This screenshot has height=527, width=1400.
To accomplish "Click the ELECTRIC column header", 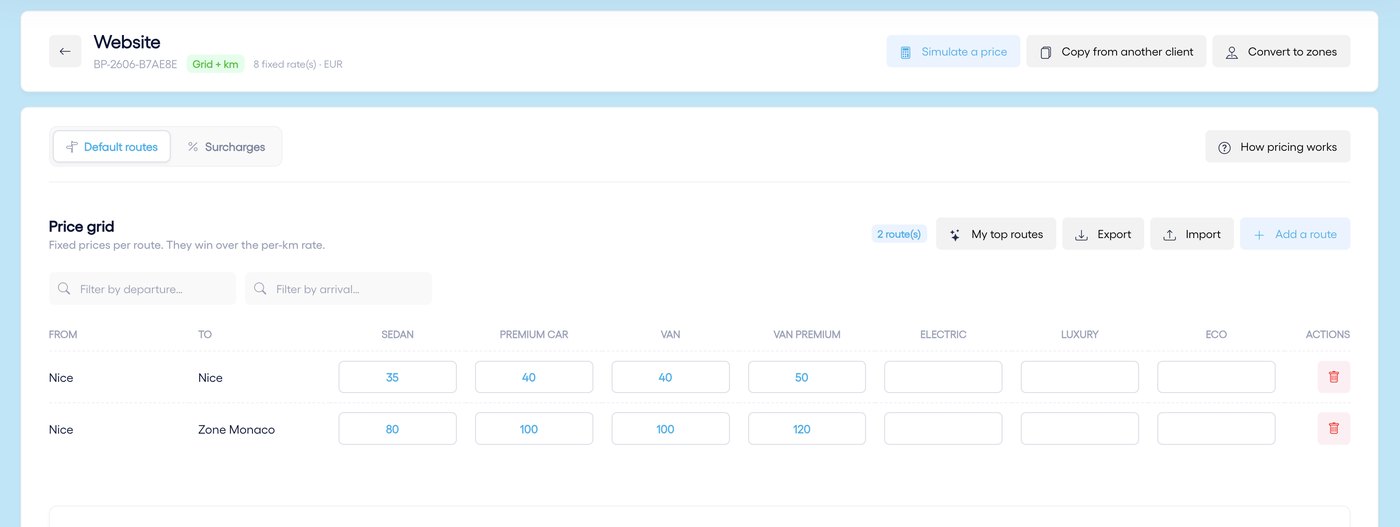I will click(x=943, y=334).
